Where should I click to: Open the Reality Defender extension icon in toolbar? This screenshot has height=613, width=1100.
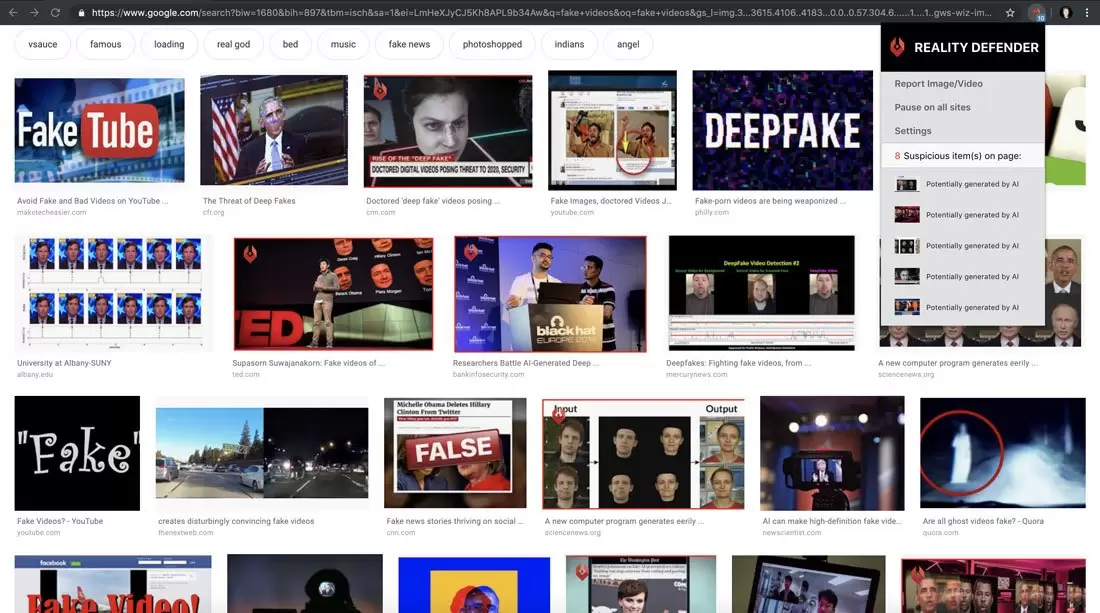1036,13
